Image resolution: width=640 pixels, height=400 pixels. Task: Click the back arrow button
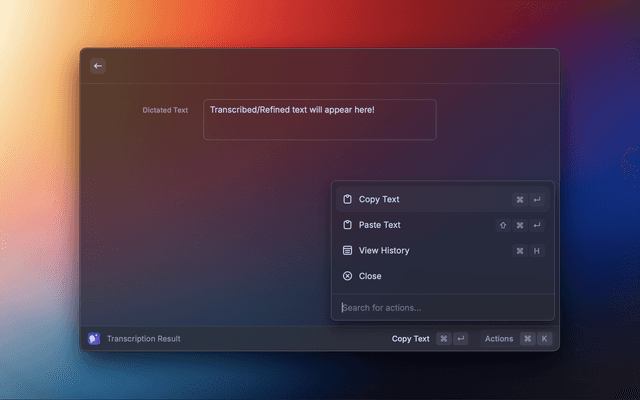[98, 66]
